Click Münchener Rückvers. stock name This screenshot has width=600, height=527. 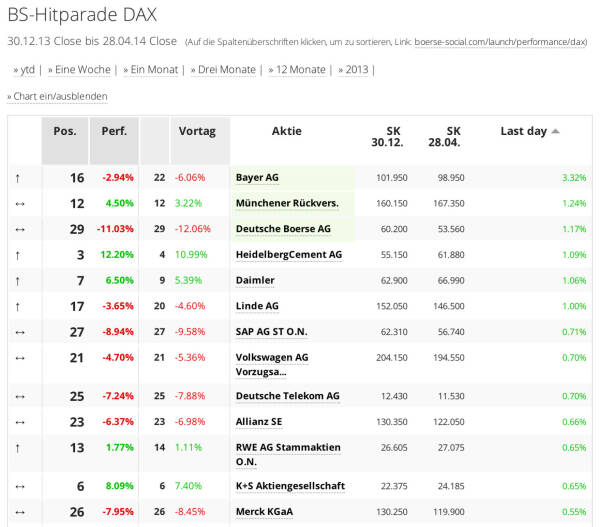pos(286,203)
